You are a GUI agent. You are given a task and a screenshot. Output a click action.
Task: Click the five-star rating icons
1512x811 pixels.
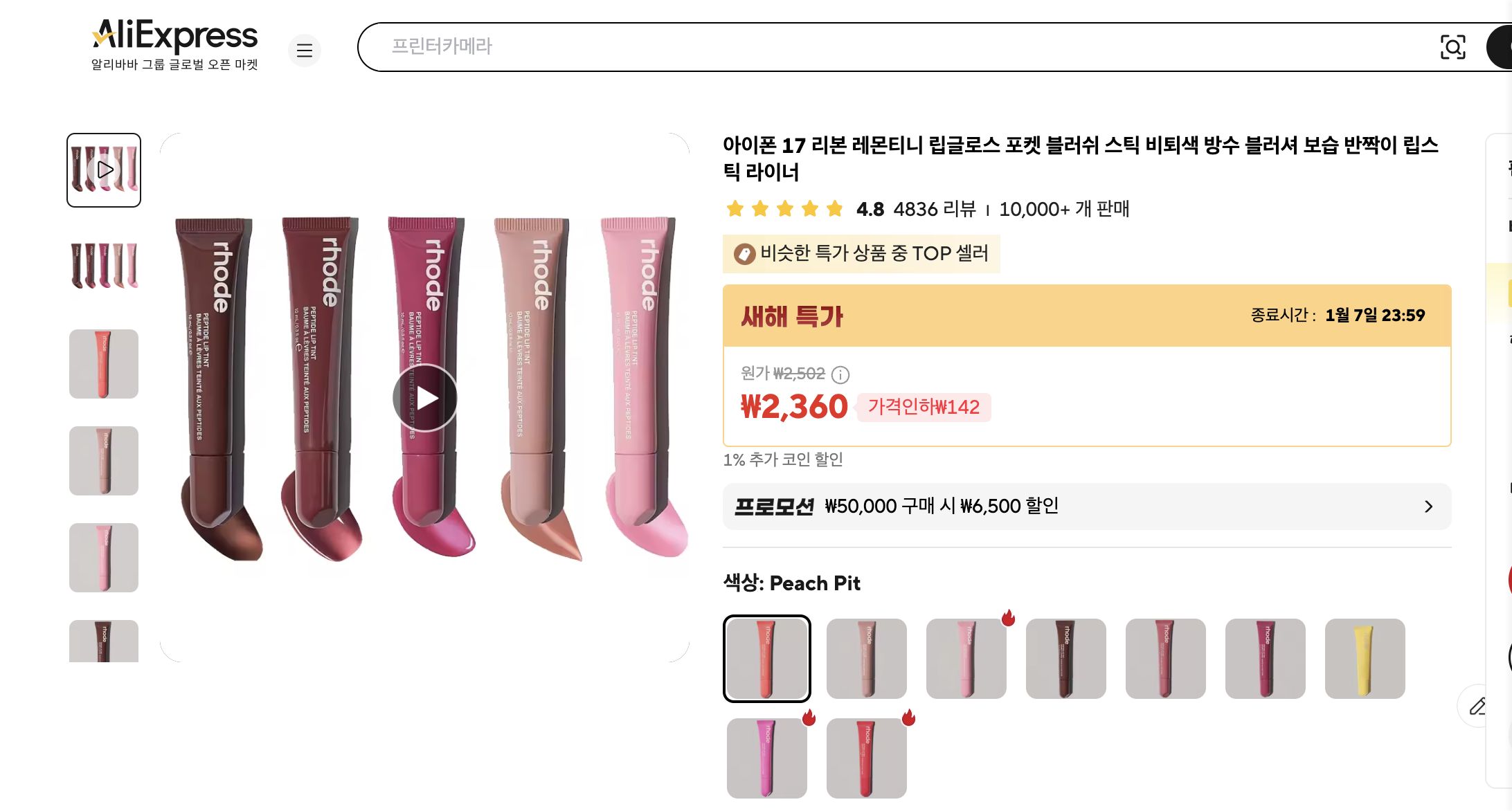click(x=783, y=208)
